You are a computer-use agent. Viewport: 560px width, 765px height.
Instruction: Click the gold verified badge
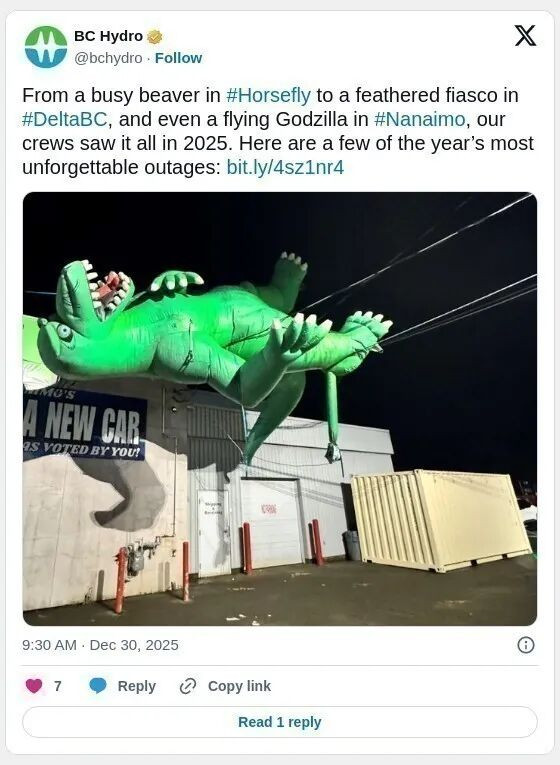click(x=155, y=37)
